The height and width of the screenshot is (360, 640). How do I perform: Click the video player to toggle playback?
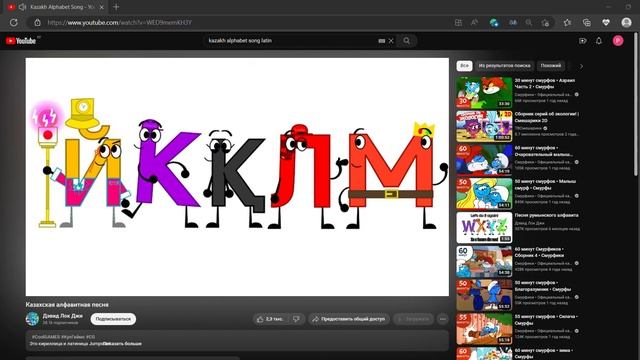click(237, 177)
